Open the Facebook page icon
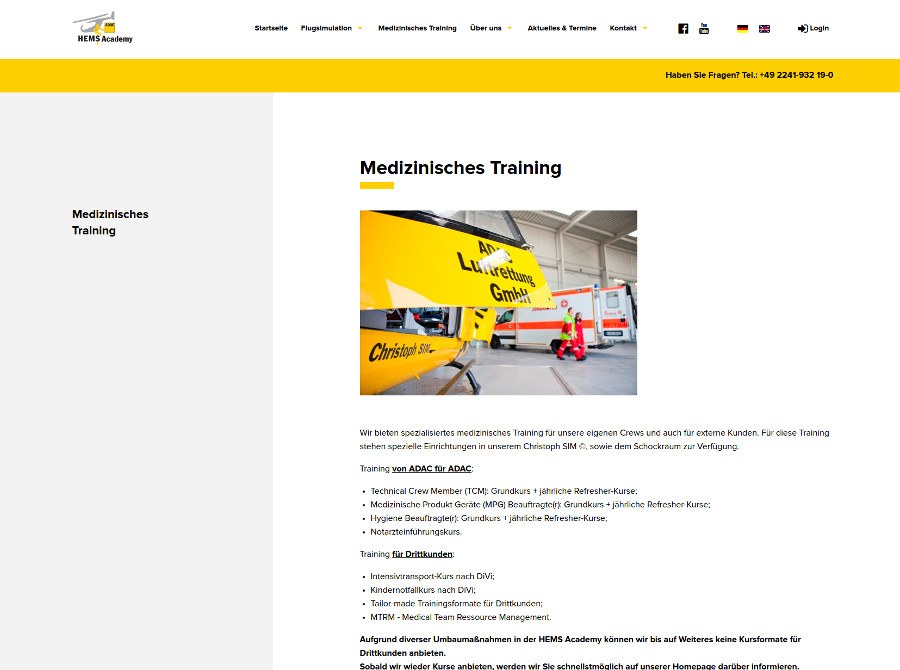This screenshot has width=900, height=670. [x=683, y=29]
